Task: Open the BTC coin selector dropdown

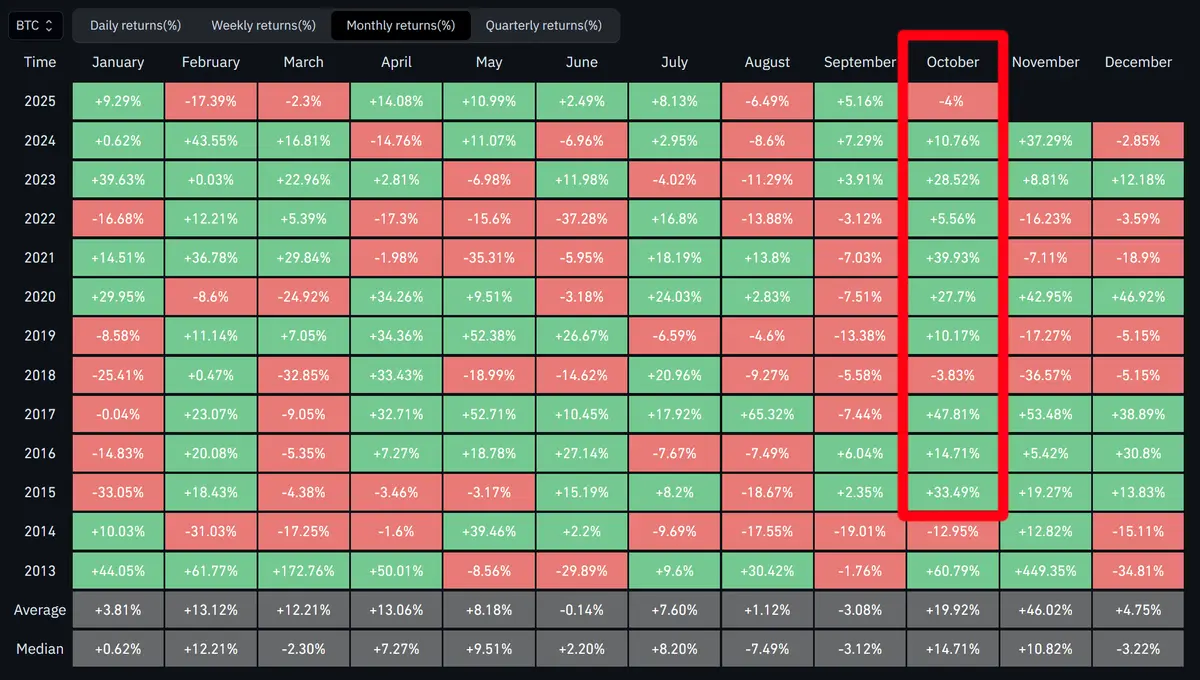Action: (x=36, y=25)
